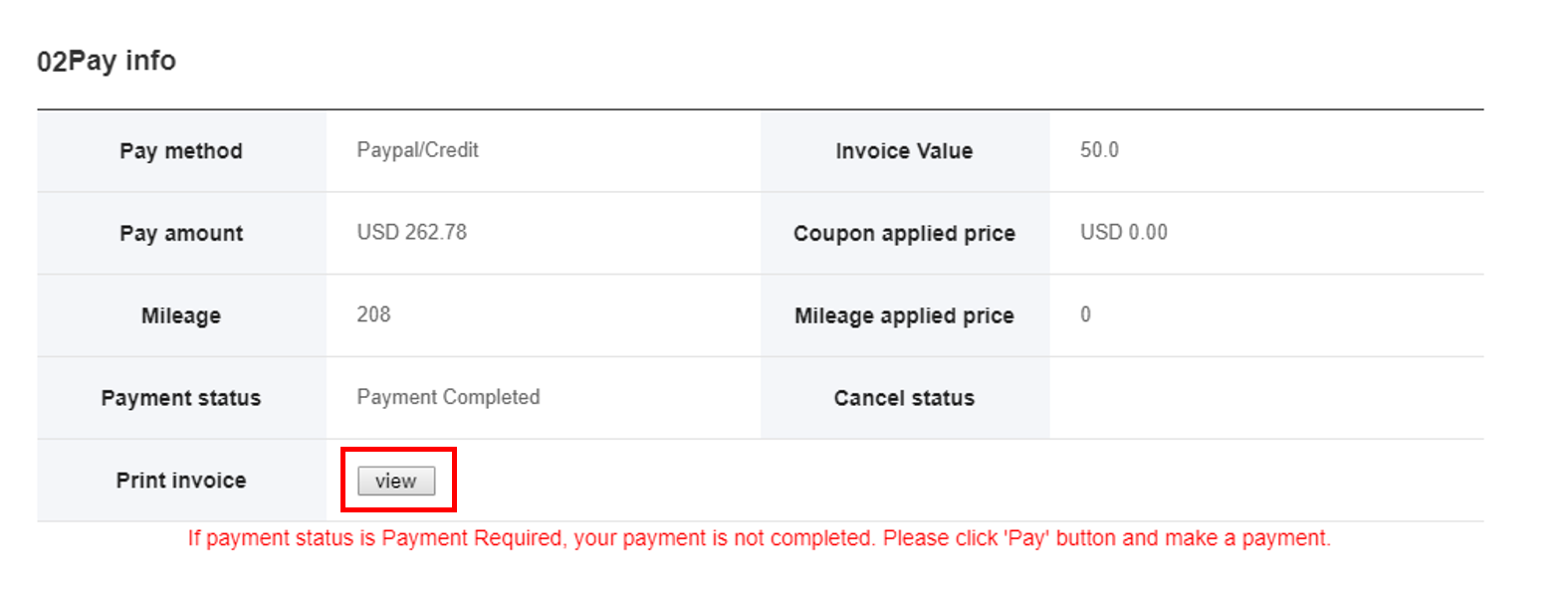This screenshot has width=1568, height=592.
Task: Select the Payment status label
Action: pos(181,398)
